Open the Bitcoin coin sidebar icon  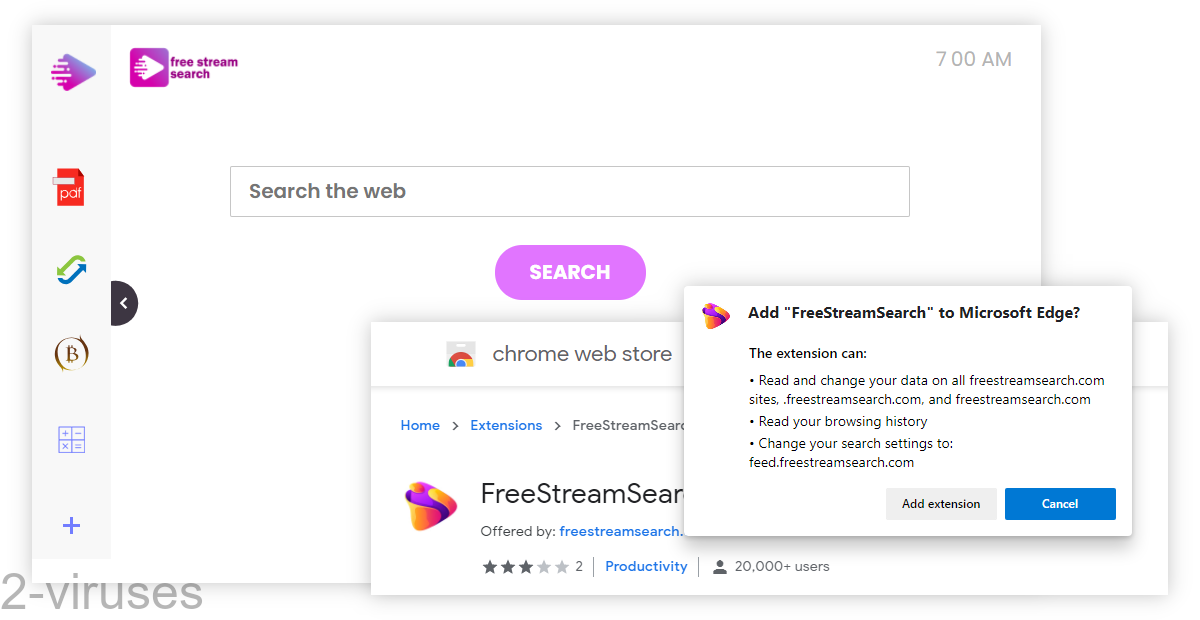pos(71,353)
